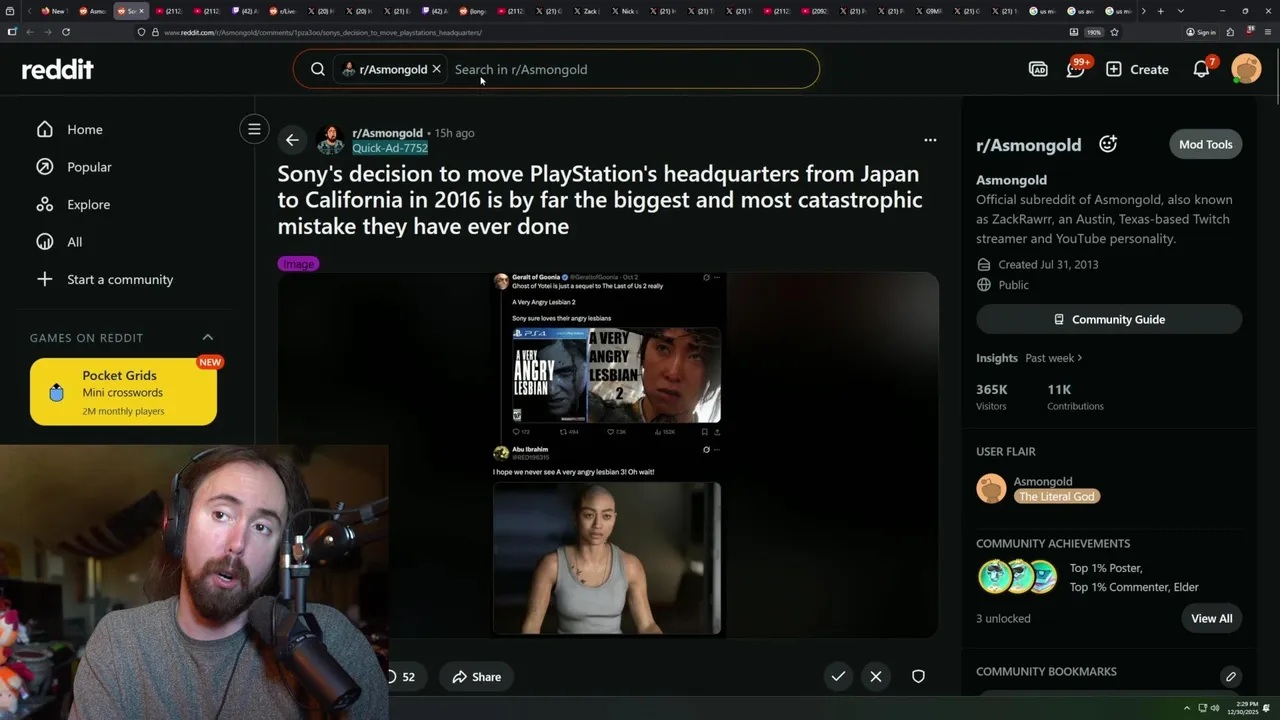Click the Image flair tag

[298, 264]
